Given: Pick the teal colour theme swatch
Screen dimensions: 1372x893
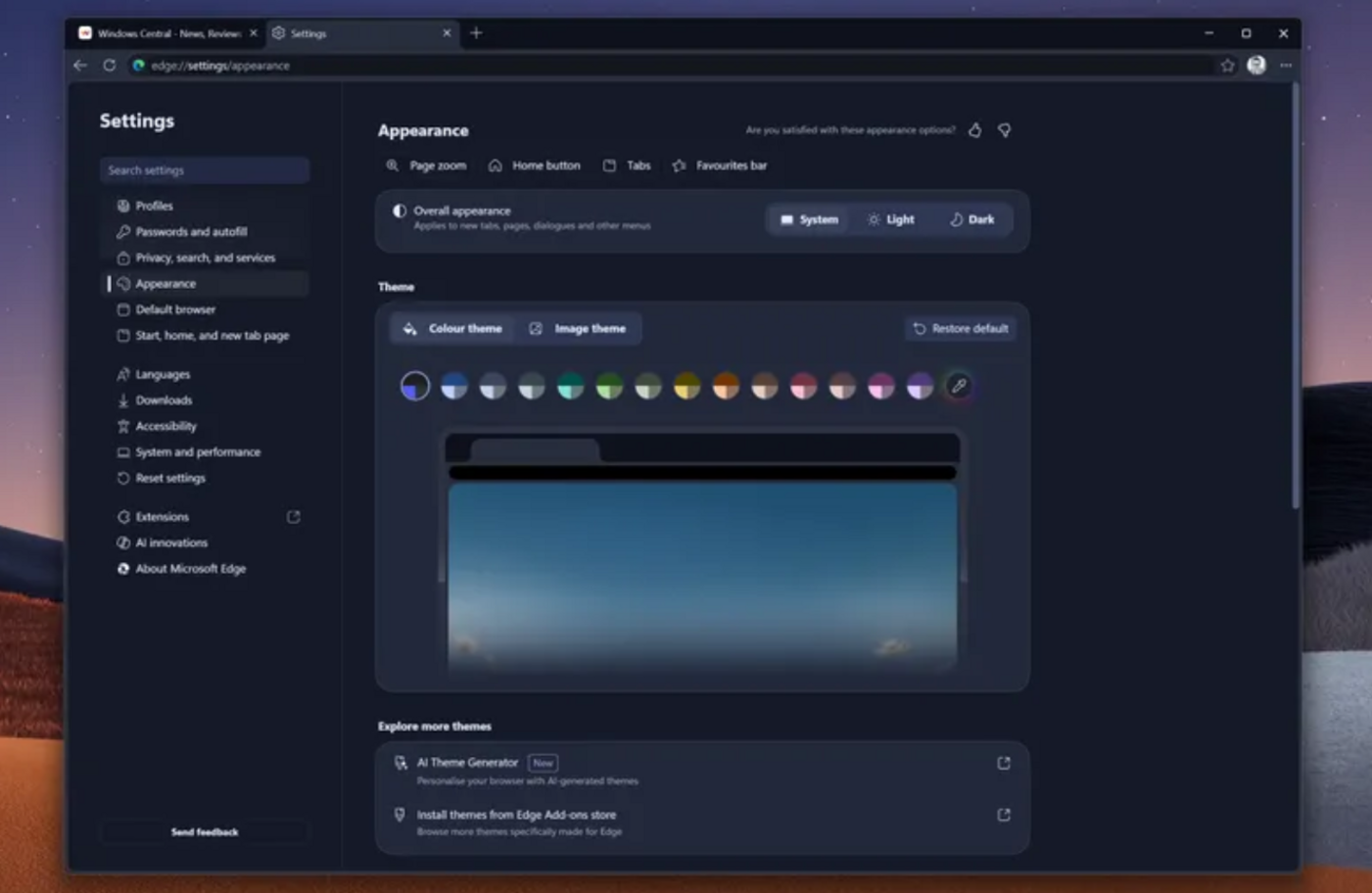Looking at the screenshot, I should (x=571, y=386).
